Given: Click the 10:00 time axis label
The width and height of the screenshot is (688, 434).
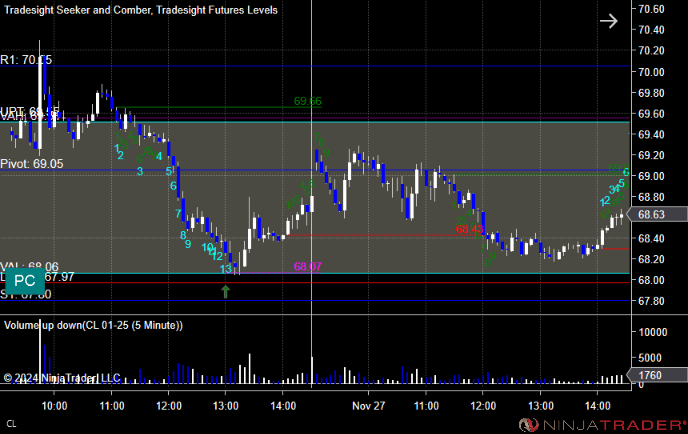Looking at the screenshot, I should (x=54, y=406).
